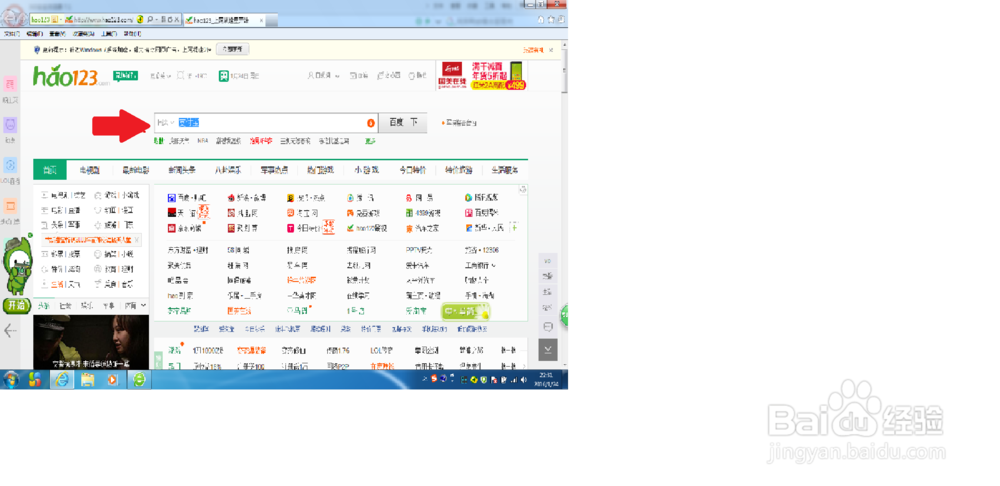1000x486 pixels.
Task: Click the hao123 logo
Action: pyautogui.click(x=71, y=77)
